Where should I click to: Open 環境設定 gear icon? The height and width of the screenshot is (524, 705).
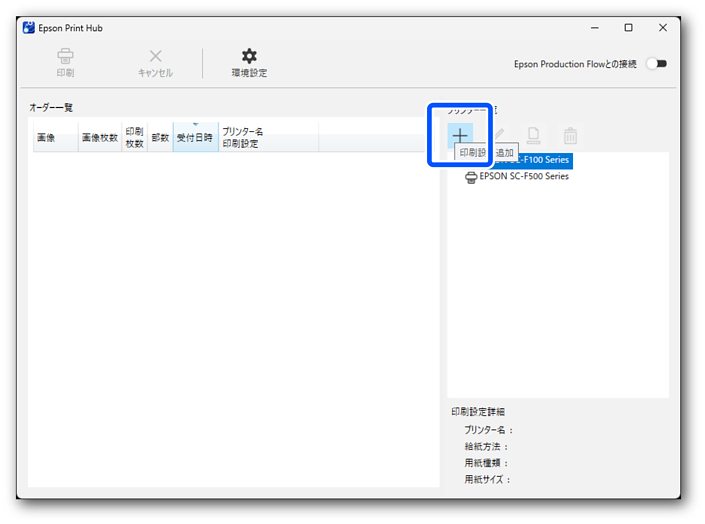[x=249, y=57]
